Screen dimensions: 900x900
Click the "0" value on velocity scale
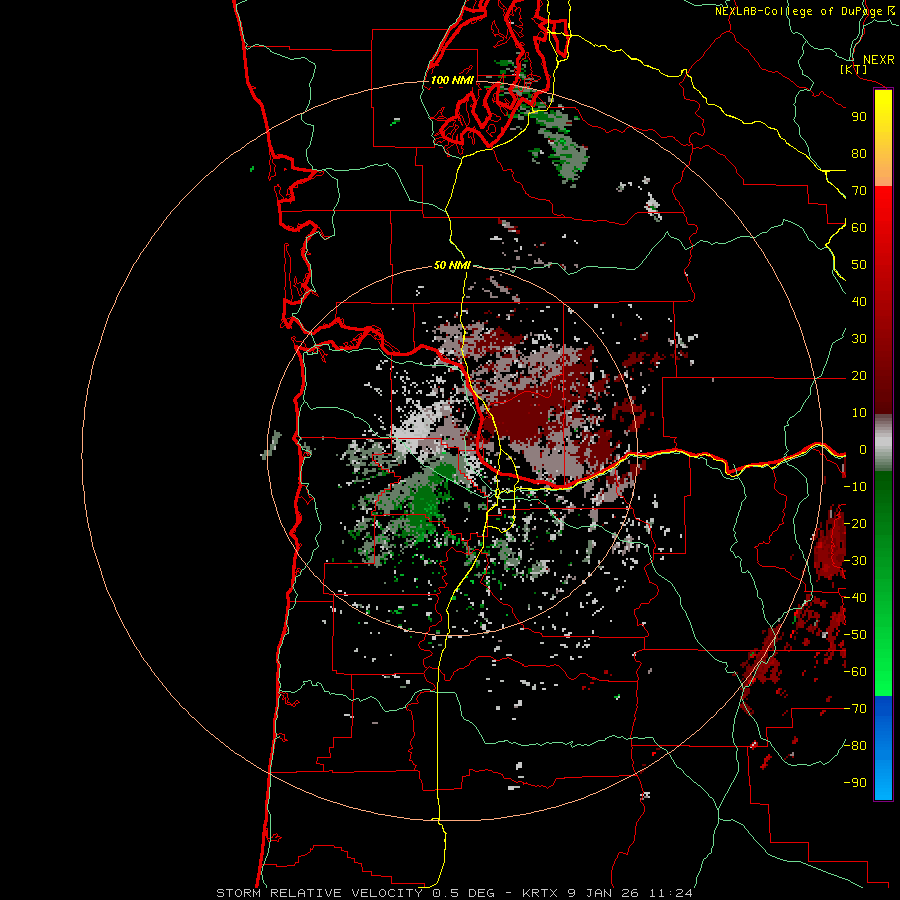(863, 449)
